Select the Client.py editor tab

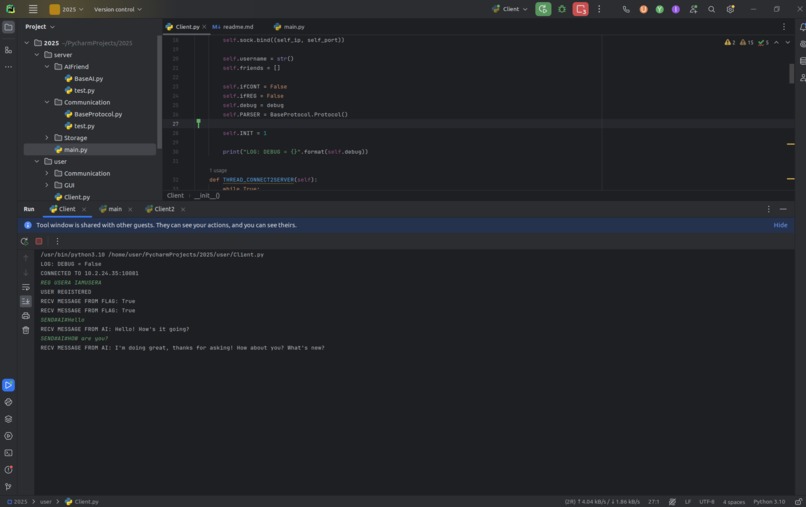tap(183, 27)
